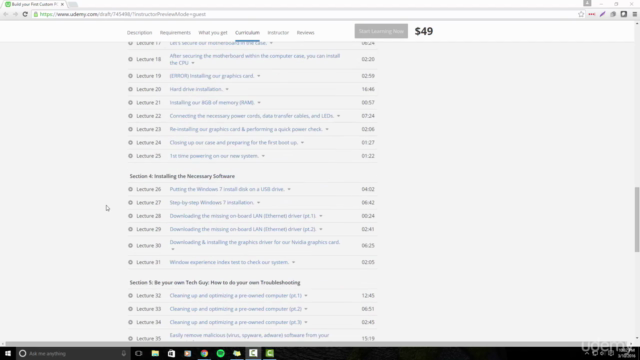Screen dimensions: 640x360
Task: Click the Task View taskbar icon
Action: pyautogui.click(x=139, y=353)
